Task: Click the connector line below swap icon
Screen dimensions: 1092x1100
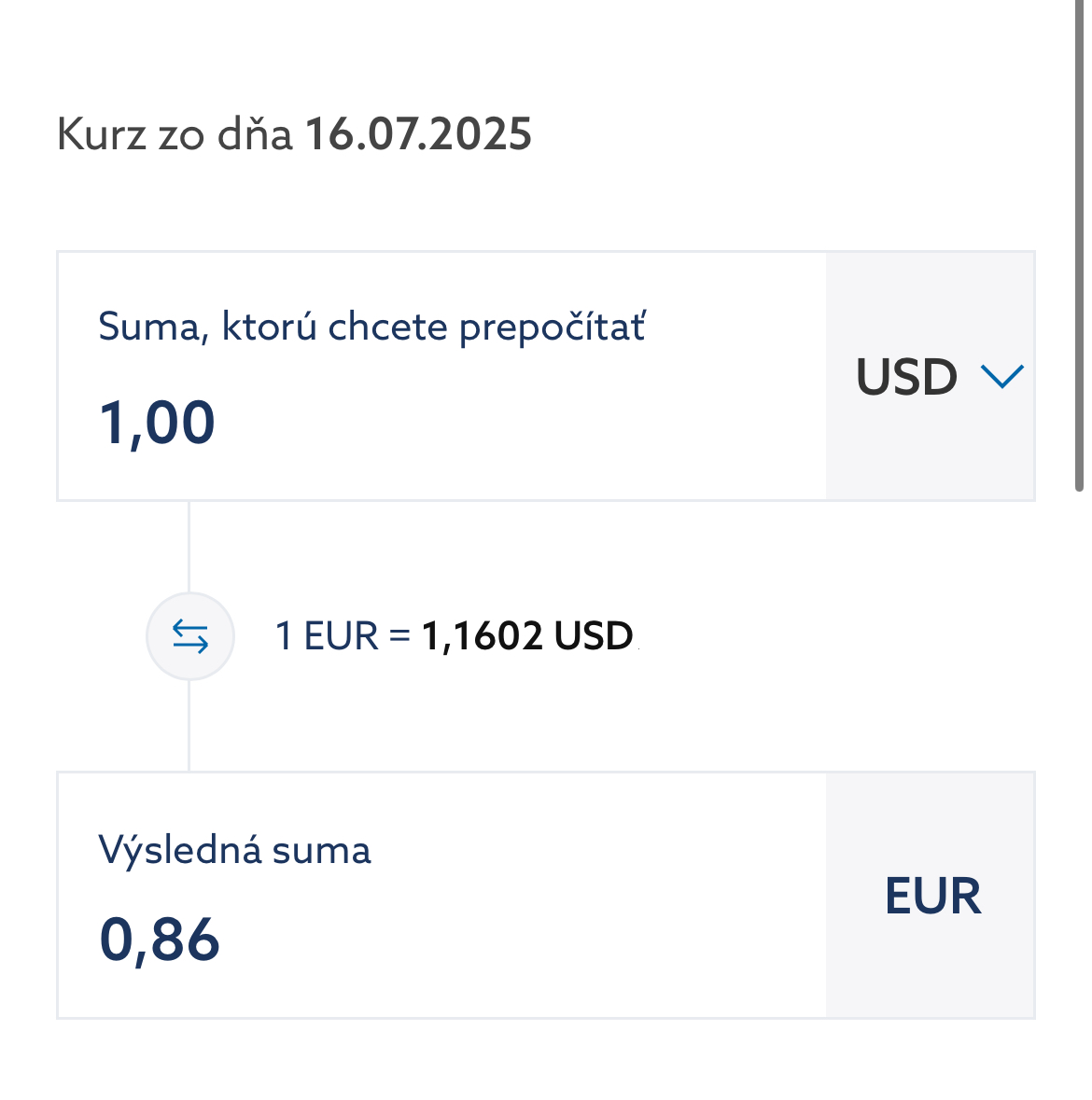Action: click(189, 726)
